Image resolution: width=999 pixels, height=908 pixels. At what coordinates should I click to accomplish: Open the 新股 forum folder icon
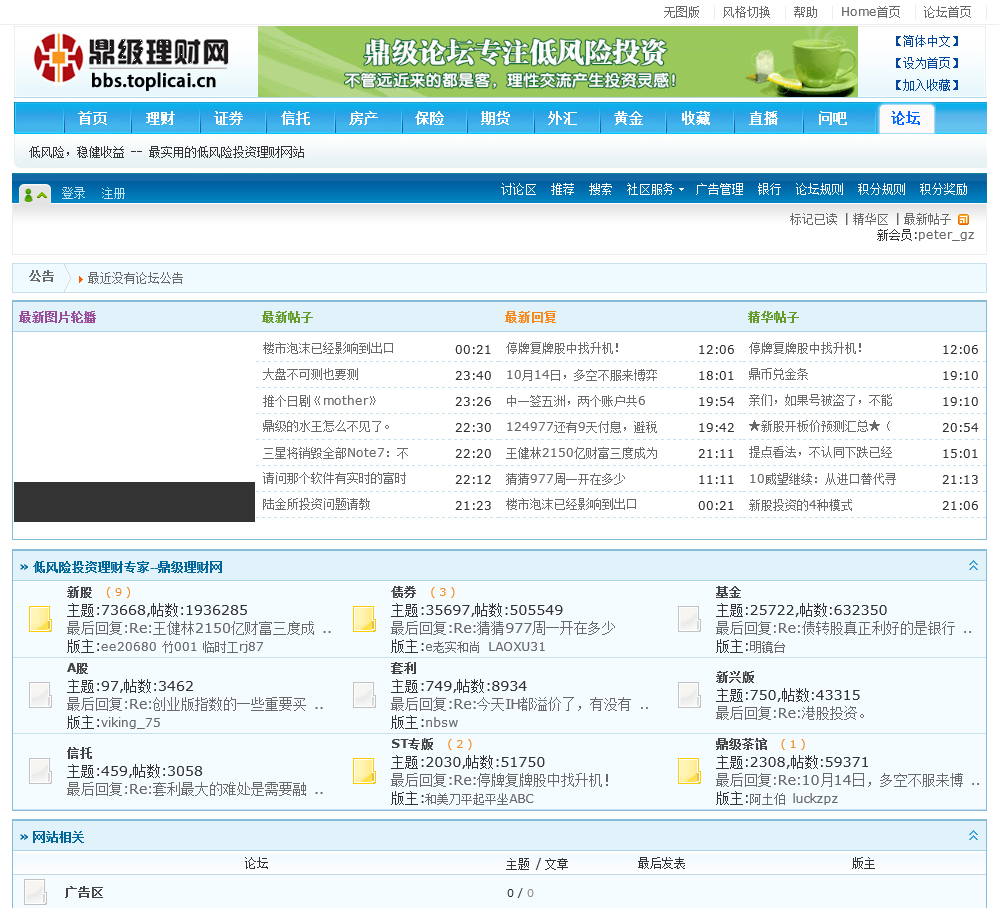(41, 619)
